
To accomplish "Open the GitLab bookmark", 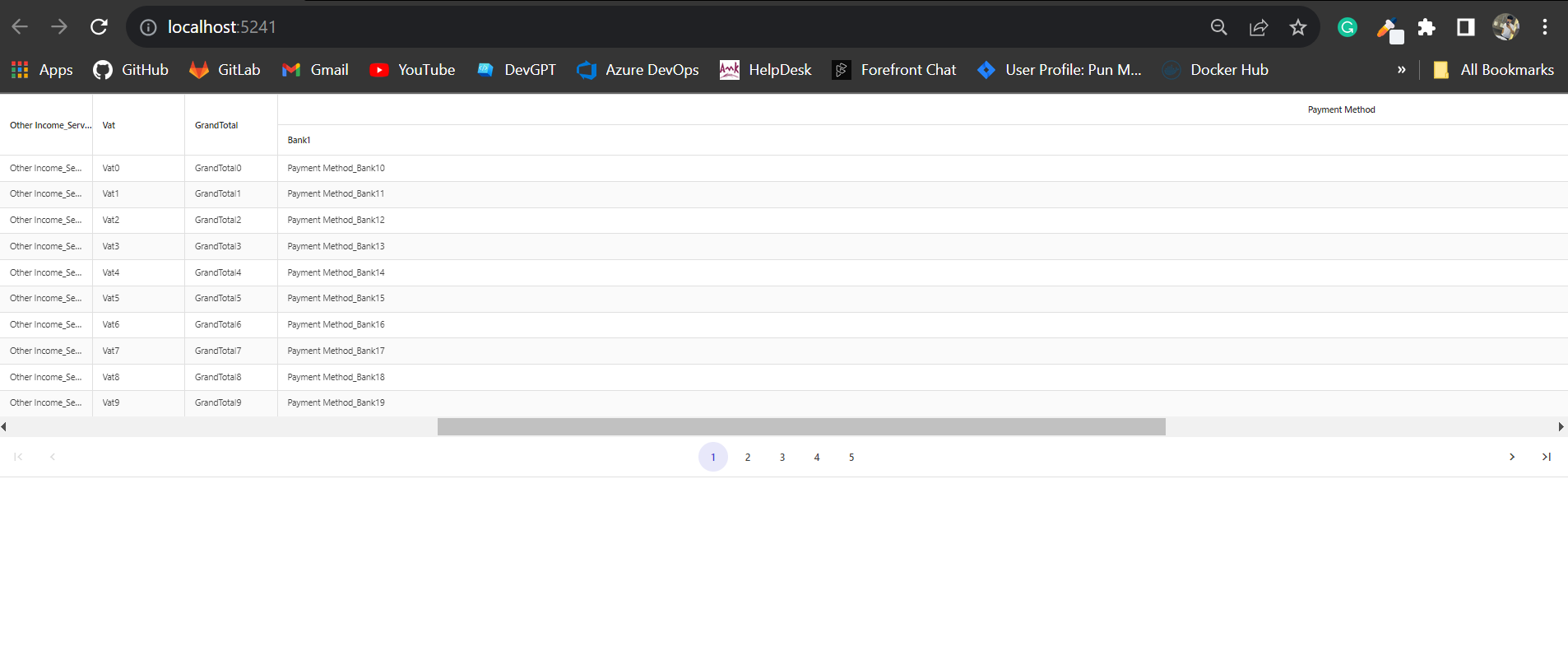I will click(x=225, y=70).
